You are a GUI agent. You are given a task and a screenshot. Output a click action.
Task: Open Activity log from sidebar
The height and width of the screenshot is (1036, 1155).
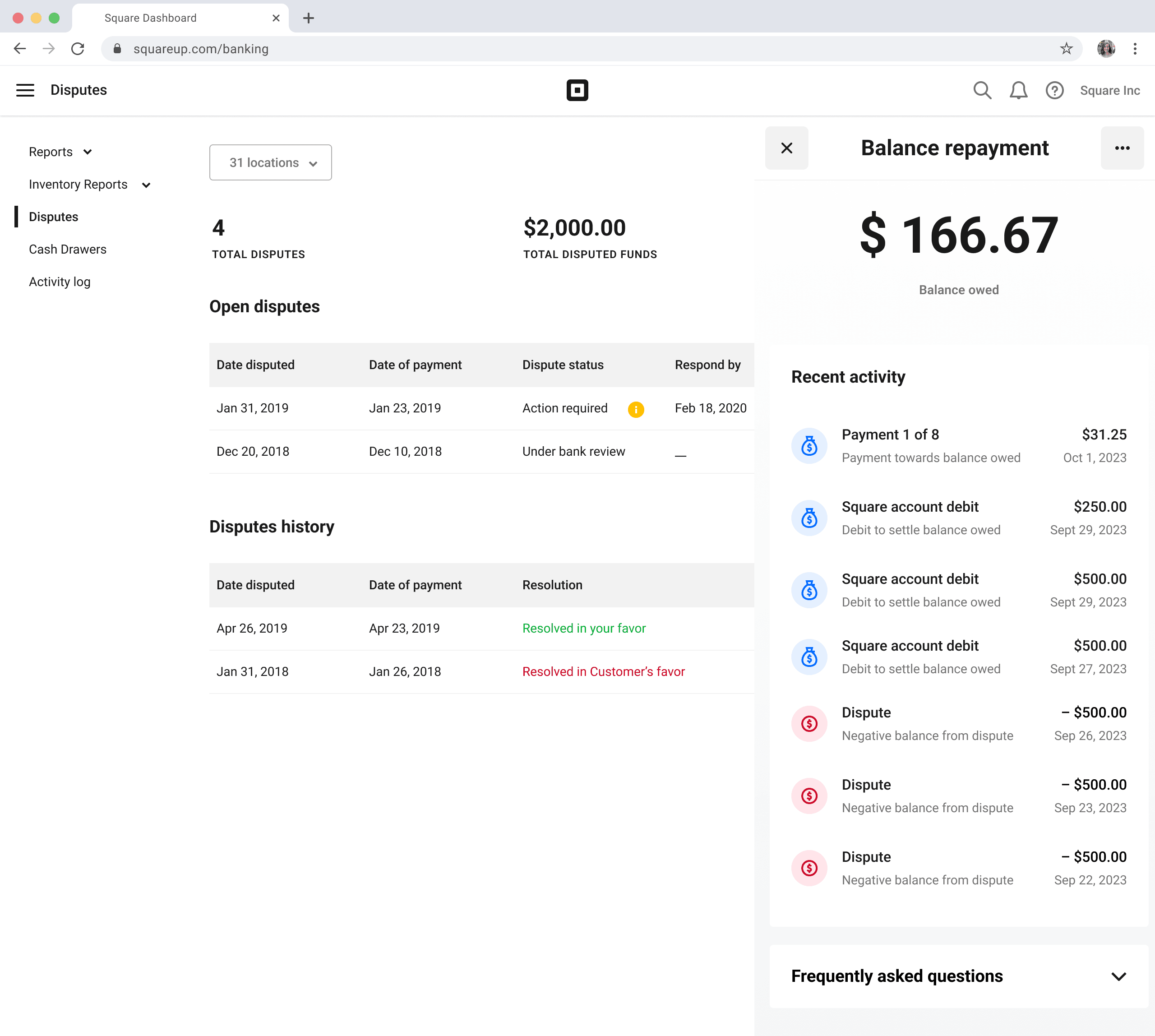coord(59,282)
